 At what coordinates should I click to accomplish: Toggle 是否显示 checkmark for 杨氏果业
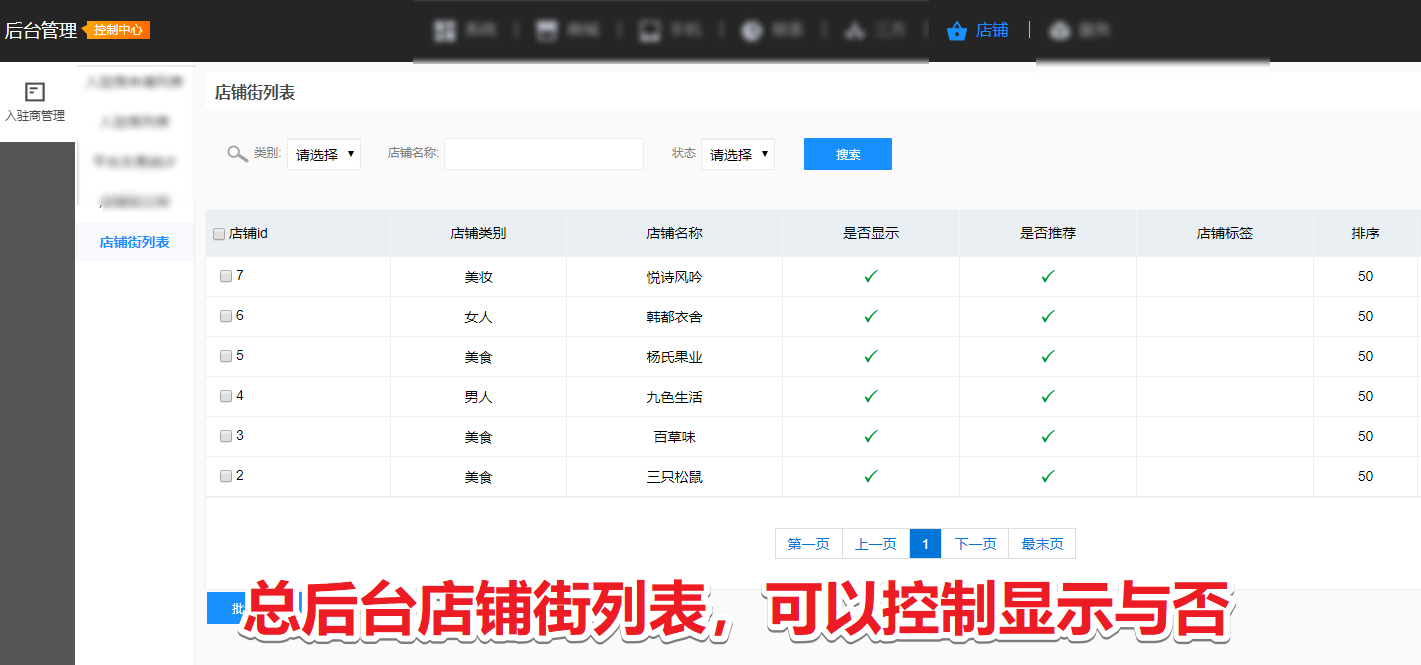(x=871, y=356)
